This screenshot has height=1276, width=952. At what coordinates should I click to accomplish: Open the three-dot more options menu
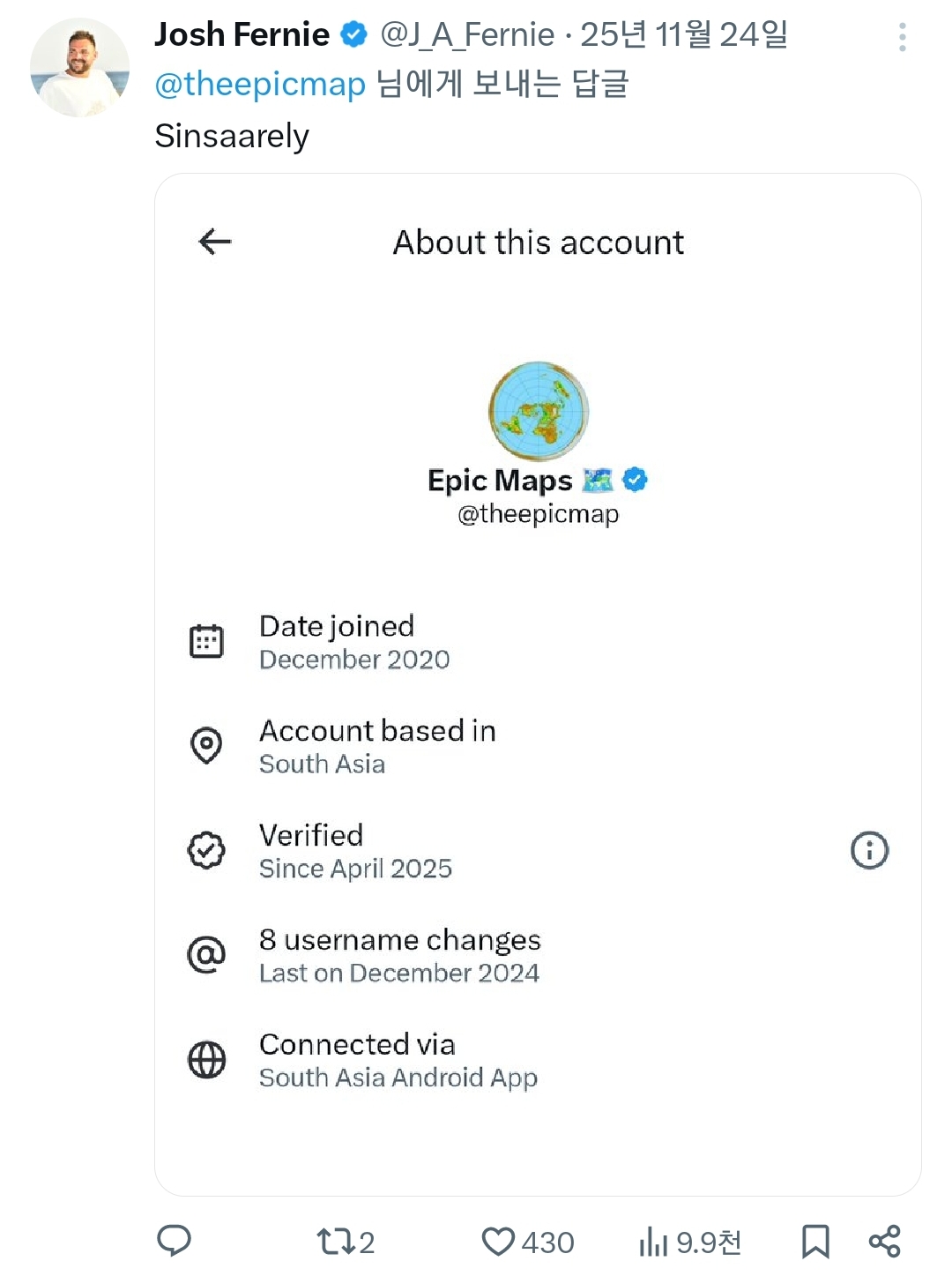click(902, 37)
